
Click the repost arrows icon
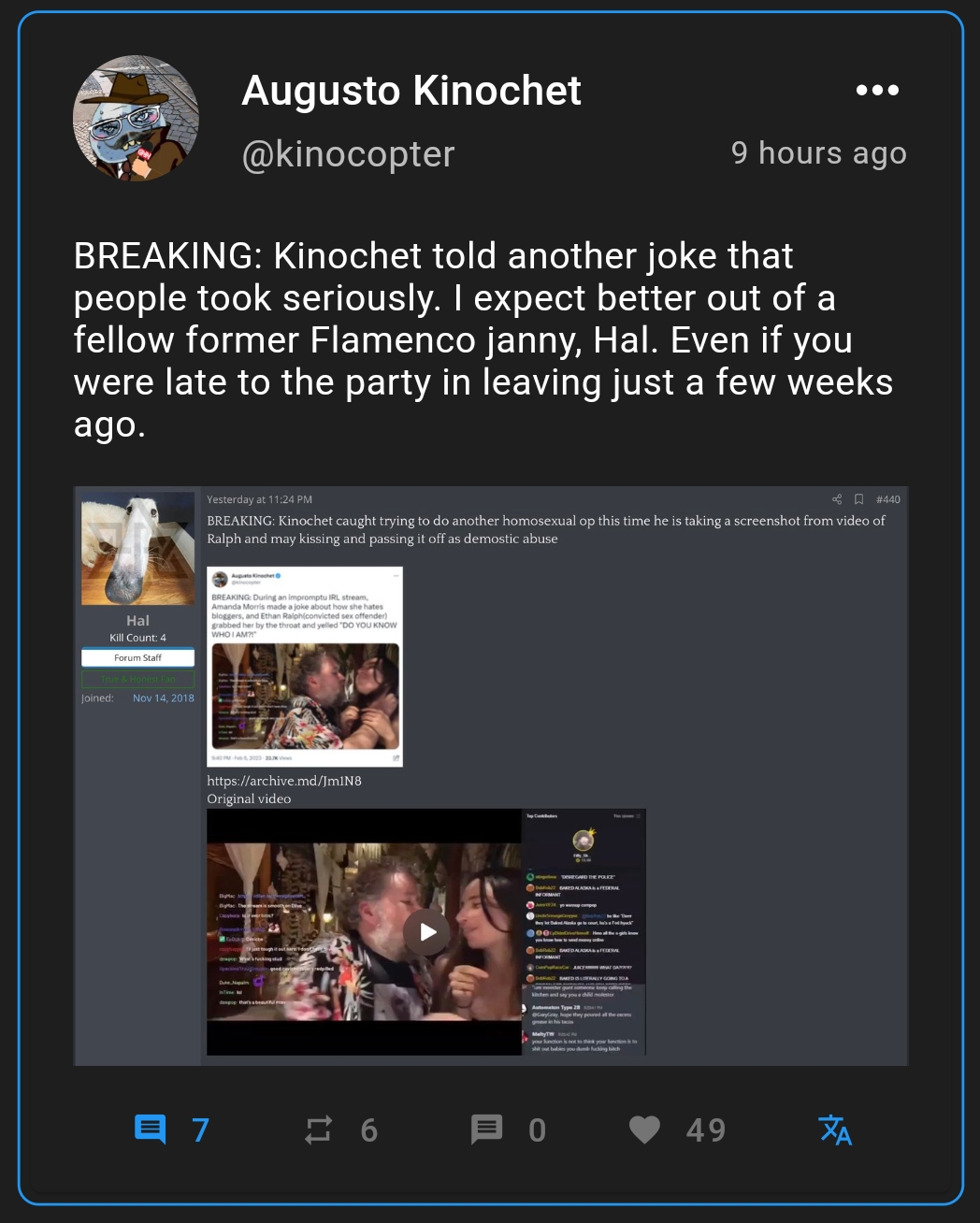(x=318, y=1129)
